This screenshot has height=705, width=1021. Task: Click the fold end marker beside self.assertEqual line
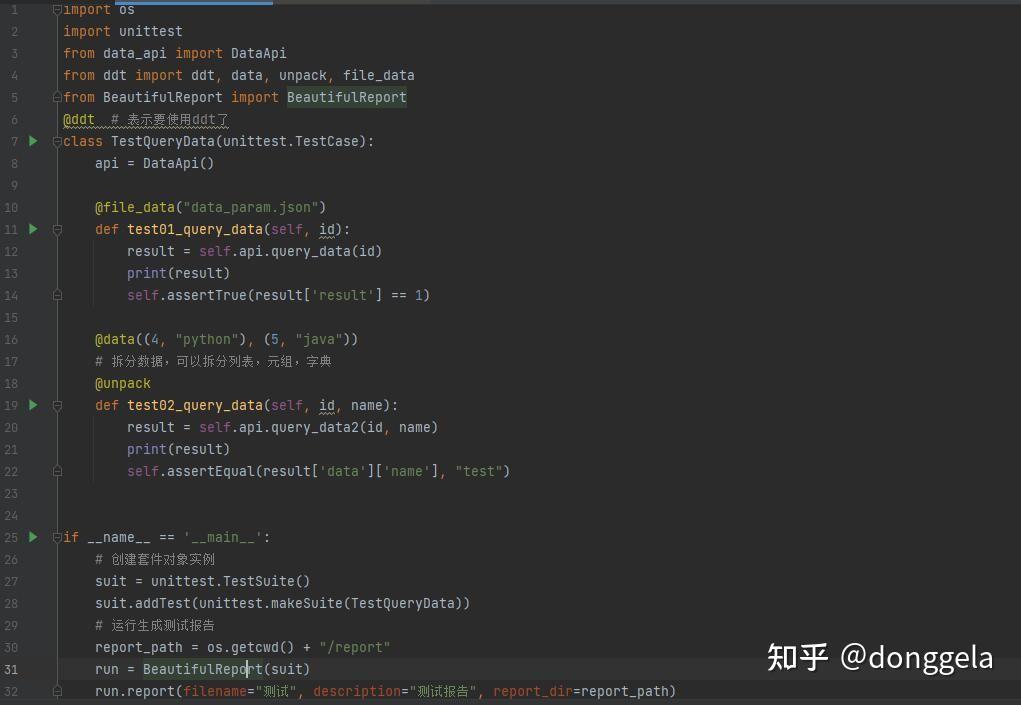coord(57,471)
